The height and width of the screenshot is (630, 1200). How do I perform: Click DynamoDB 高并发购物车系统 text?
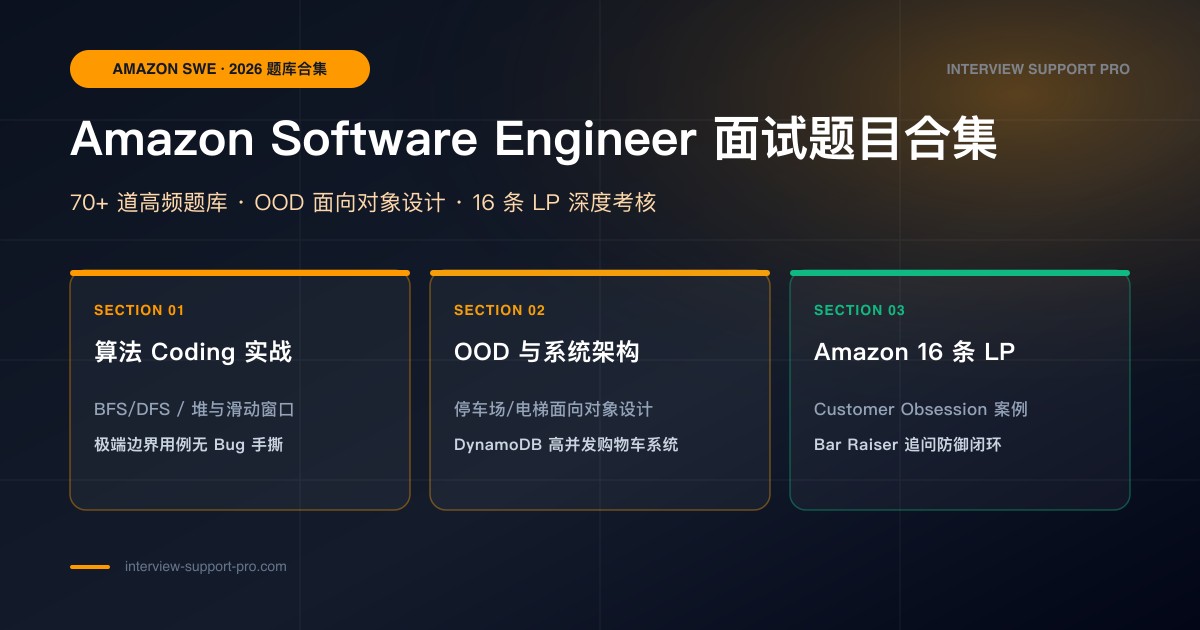(566, 444)
